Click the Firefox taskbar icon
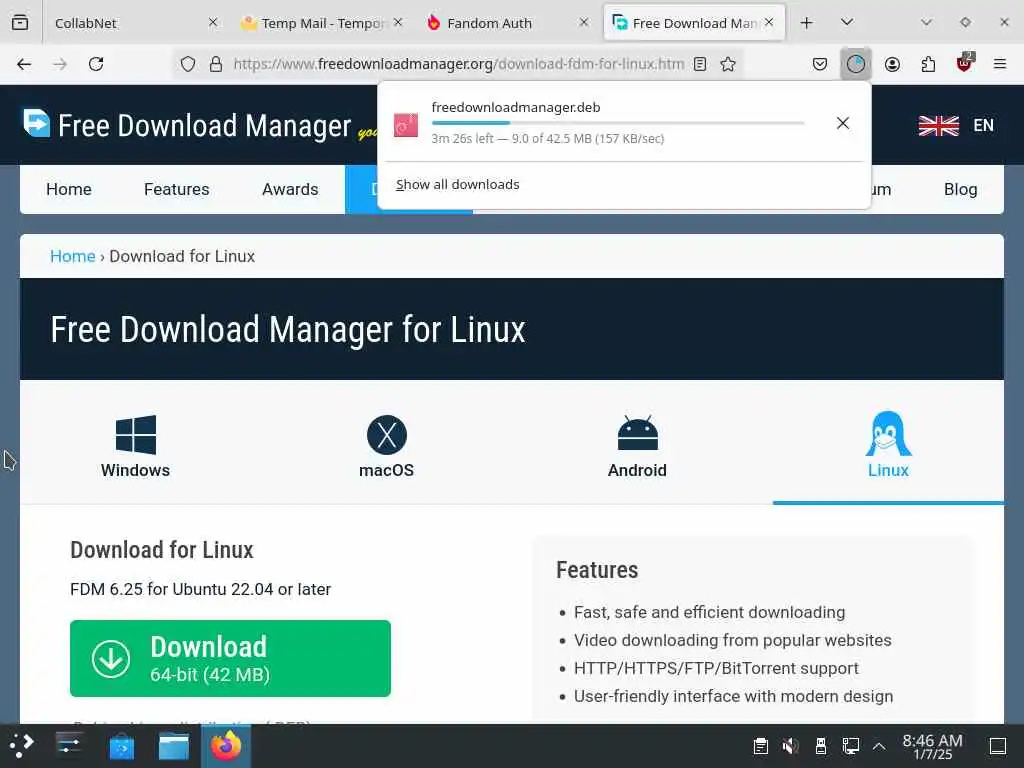1024x768 pixels. point(226,746)
